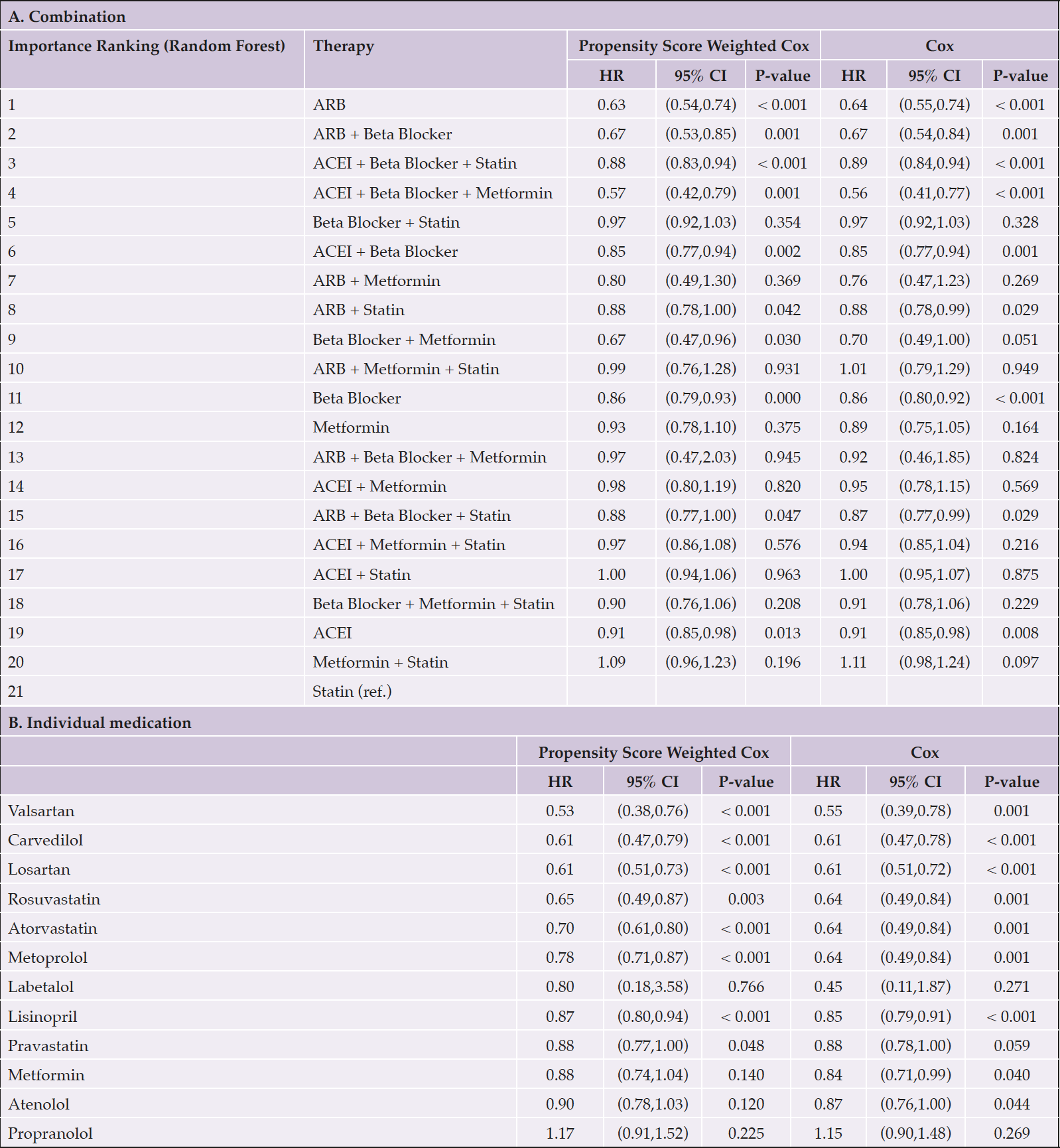Select the 'Beta Blocker + Metformin + Statin' cell
Screen dimensions: 1060x1148
434,604
